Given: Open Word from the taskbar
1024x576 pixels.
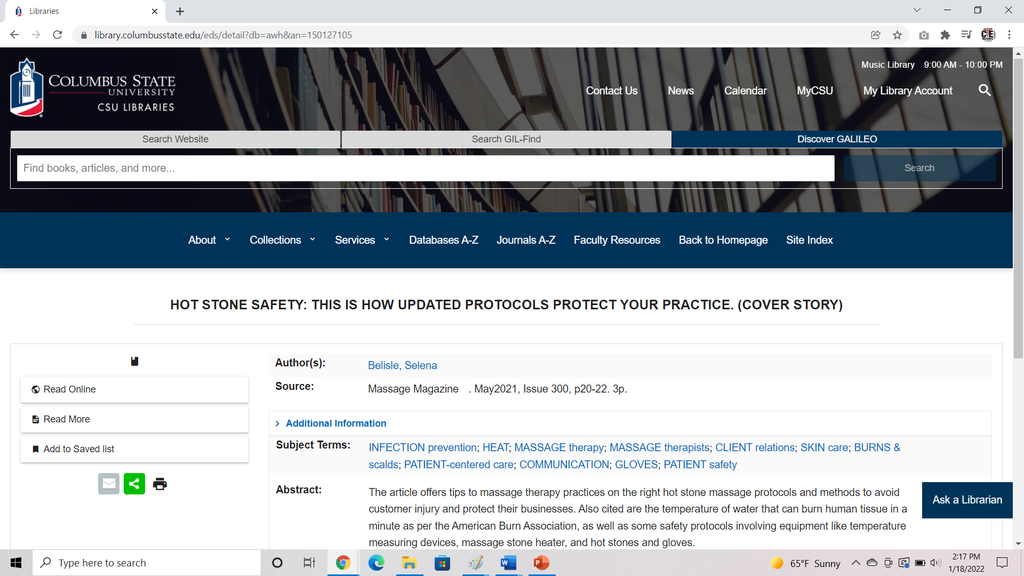Looking at the screenshot, I should click(507, 563).
